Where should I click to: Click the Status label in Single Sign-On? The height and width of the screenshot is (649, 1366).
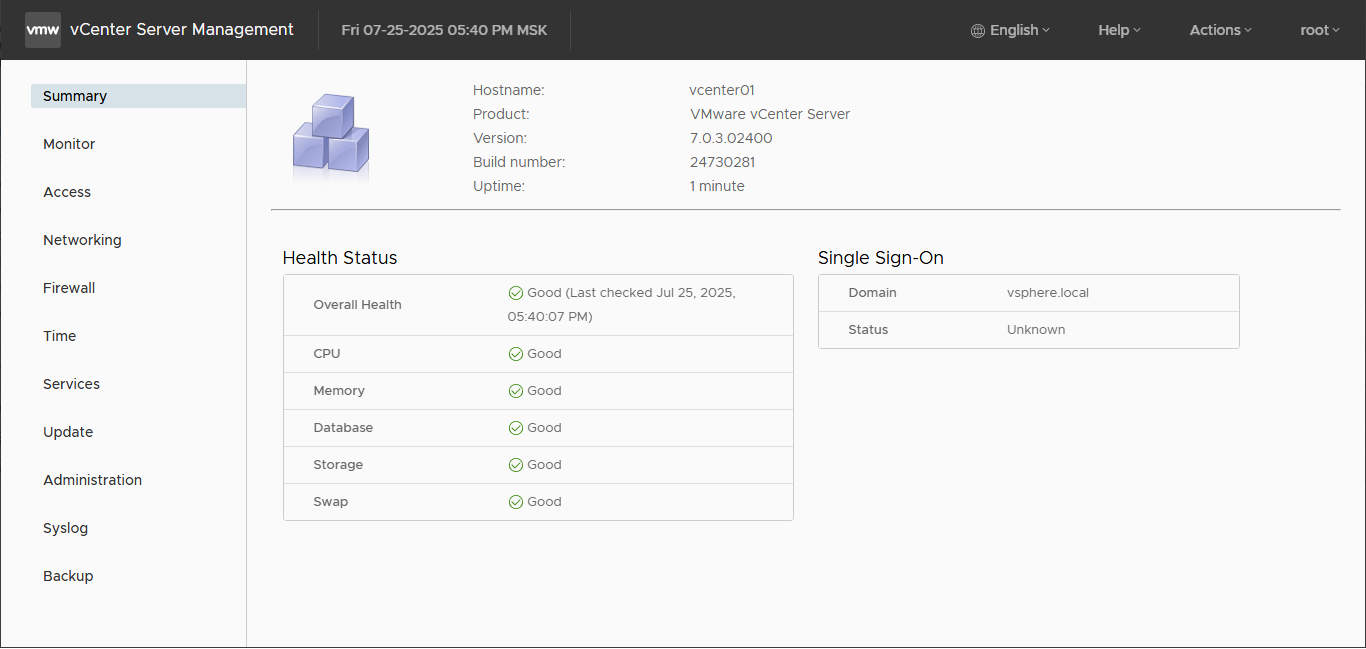point(868,330)
